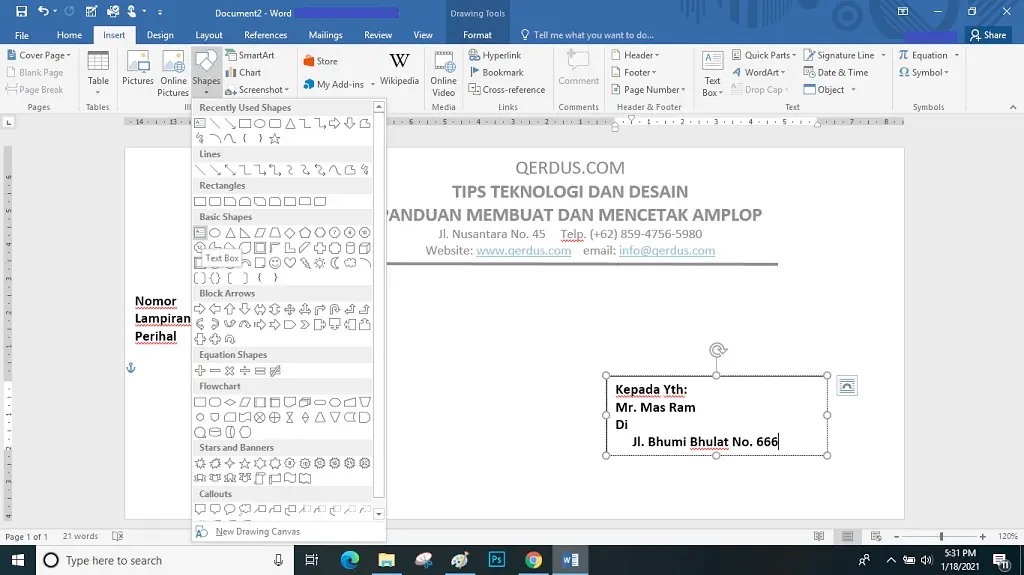The height and width of the screenshot is (575, 1024).
Task: Click the rotate handle above the text box
Action: click(718, 350)
